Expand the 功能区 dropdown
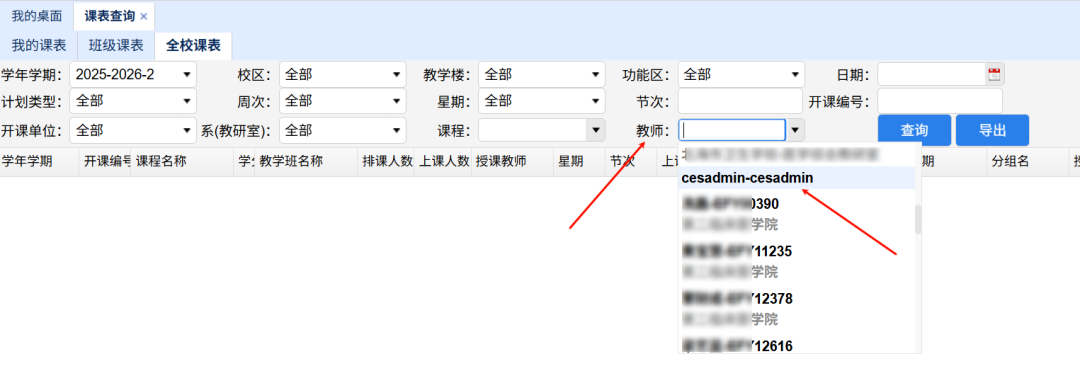1080x383 pixels. [741, 74]
